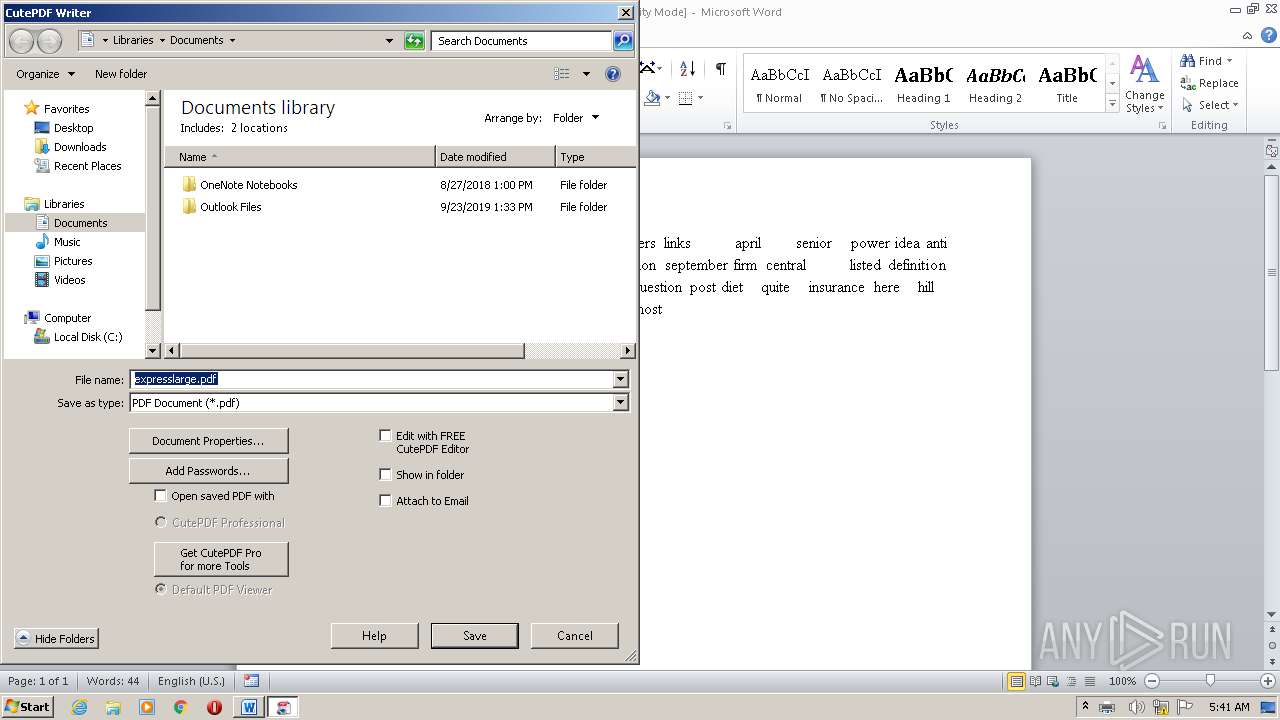Click Hide Folders button
Image resolution: width=1280 pixels, height=720 pixels.
point(56,639)
